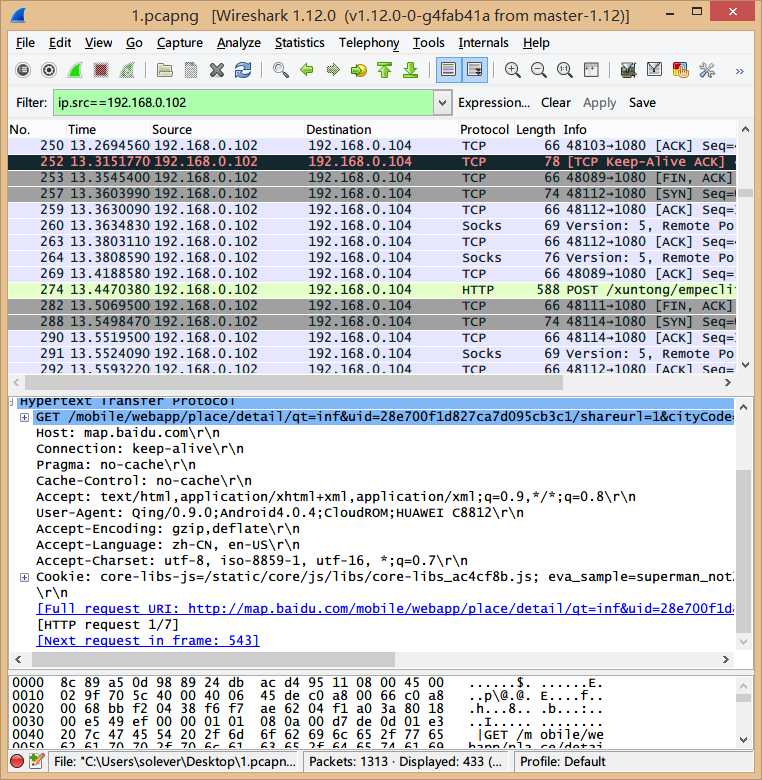Zoom in on packet text
This screenshot has width=762, height=780.
513,70
